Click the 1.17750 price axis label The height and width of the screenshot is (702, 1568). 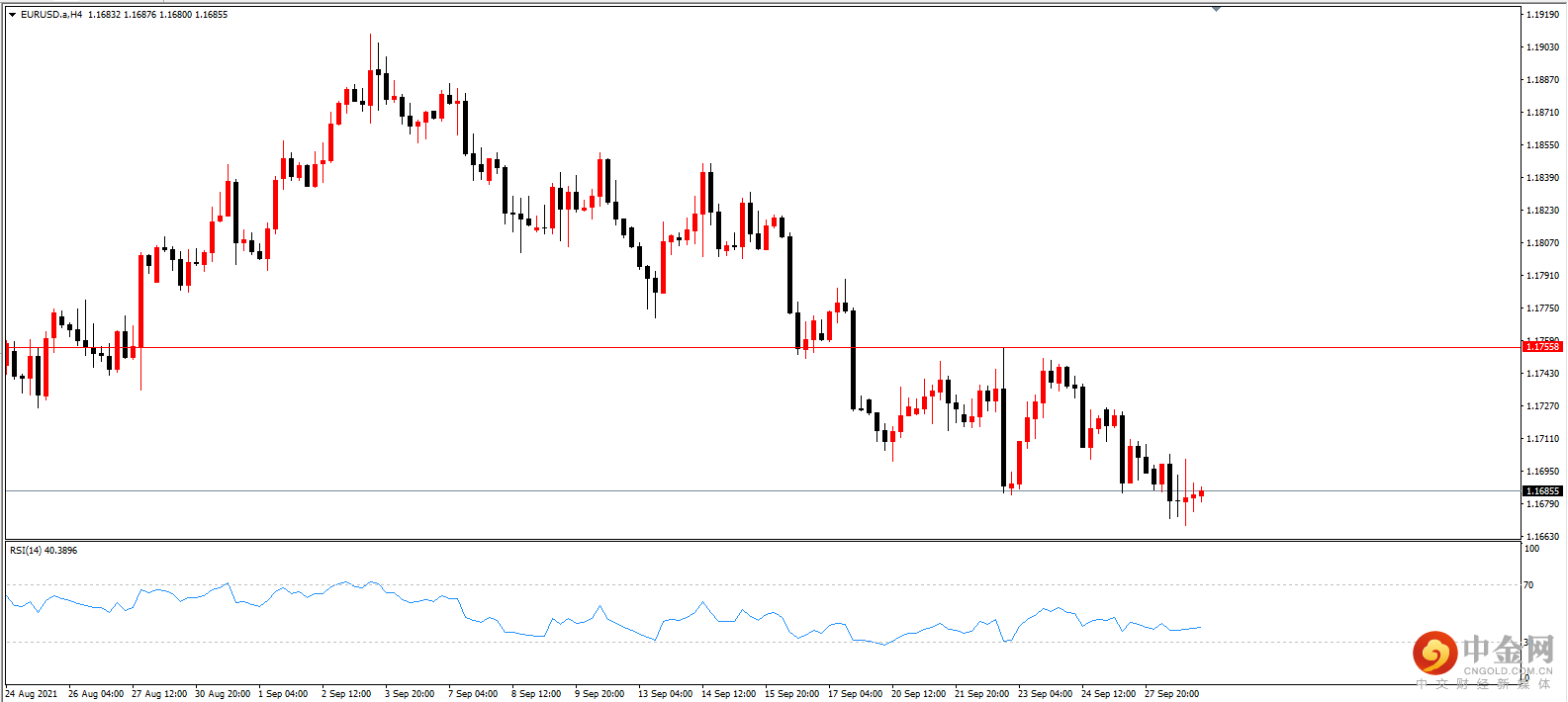(x=1542, y=308)
